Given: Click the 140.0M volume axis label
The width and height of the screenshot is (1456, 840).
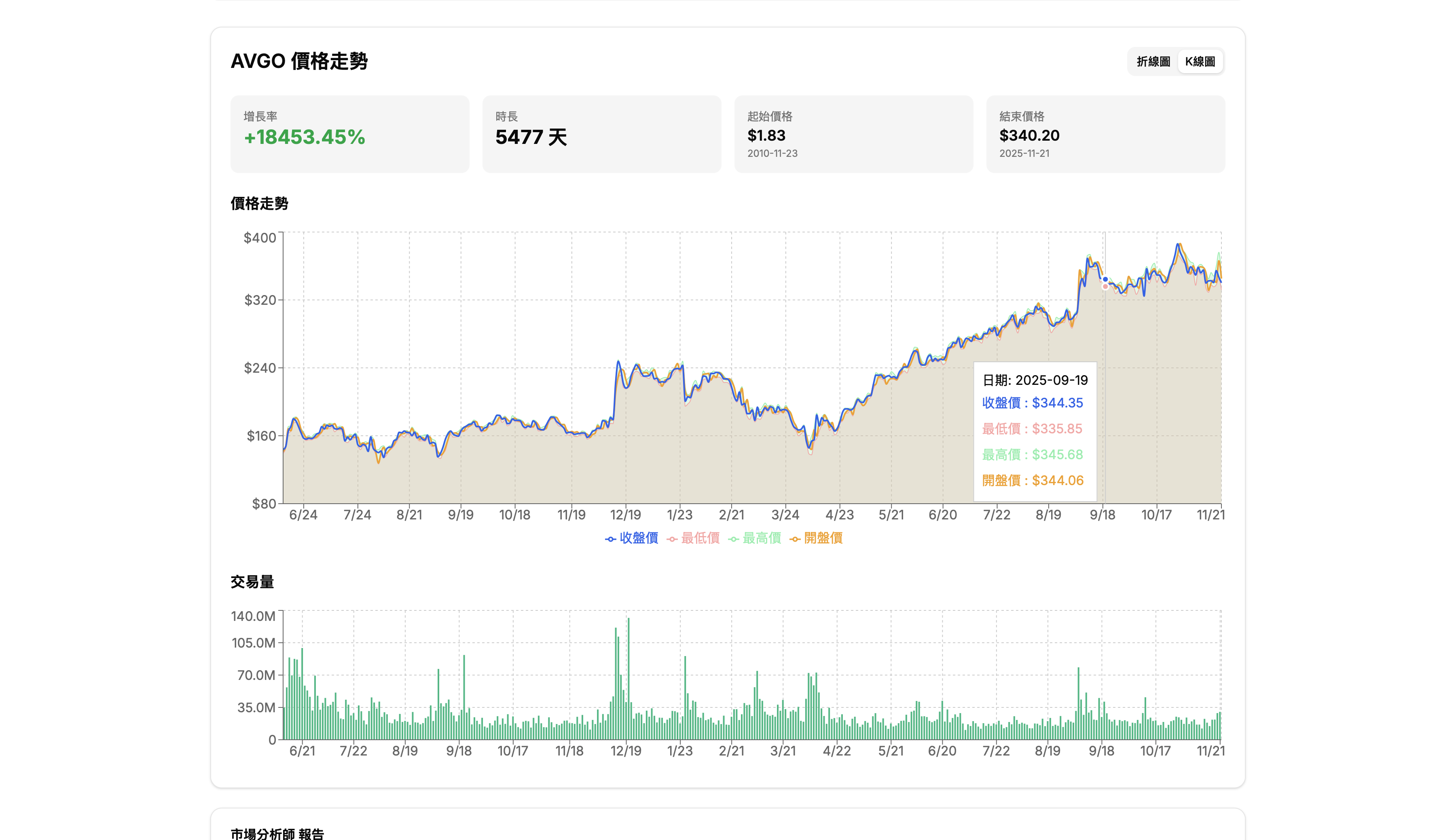Looking at the screenshot, I should 253,616.
